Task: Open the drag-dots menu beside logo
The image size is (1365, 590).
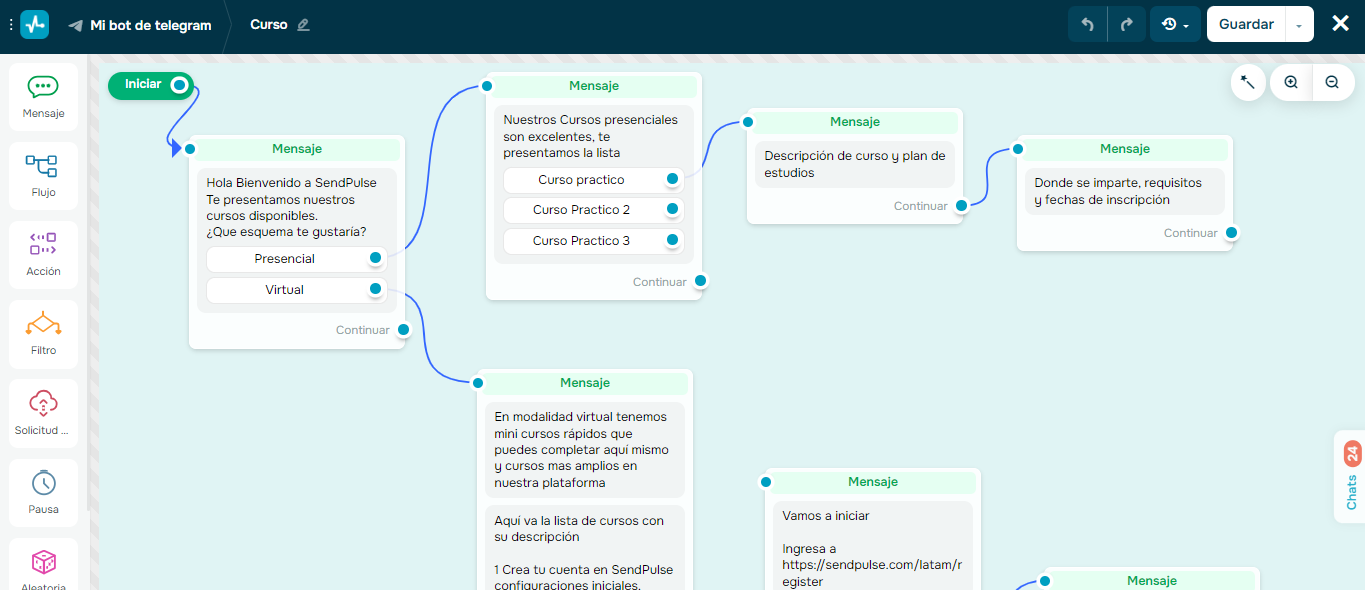Action: point(10,24)
